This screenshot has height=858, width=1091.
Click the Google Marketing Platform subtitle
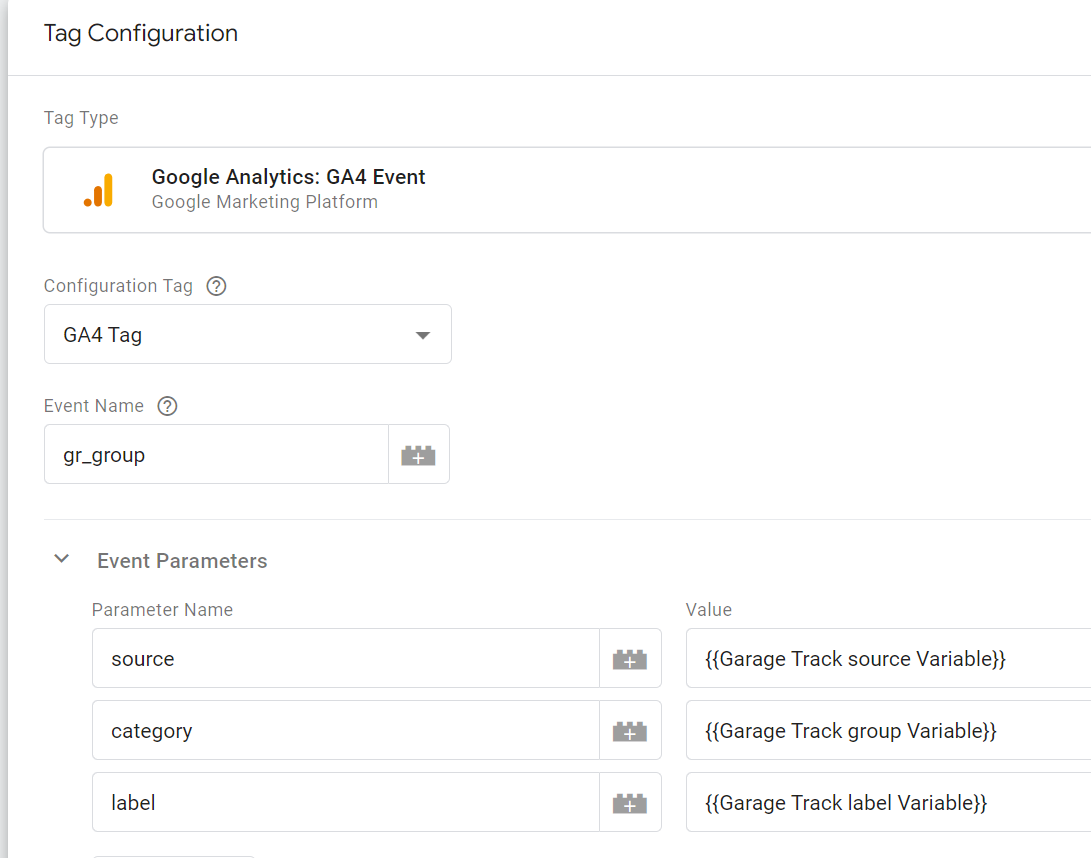pos(265,202)
